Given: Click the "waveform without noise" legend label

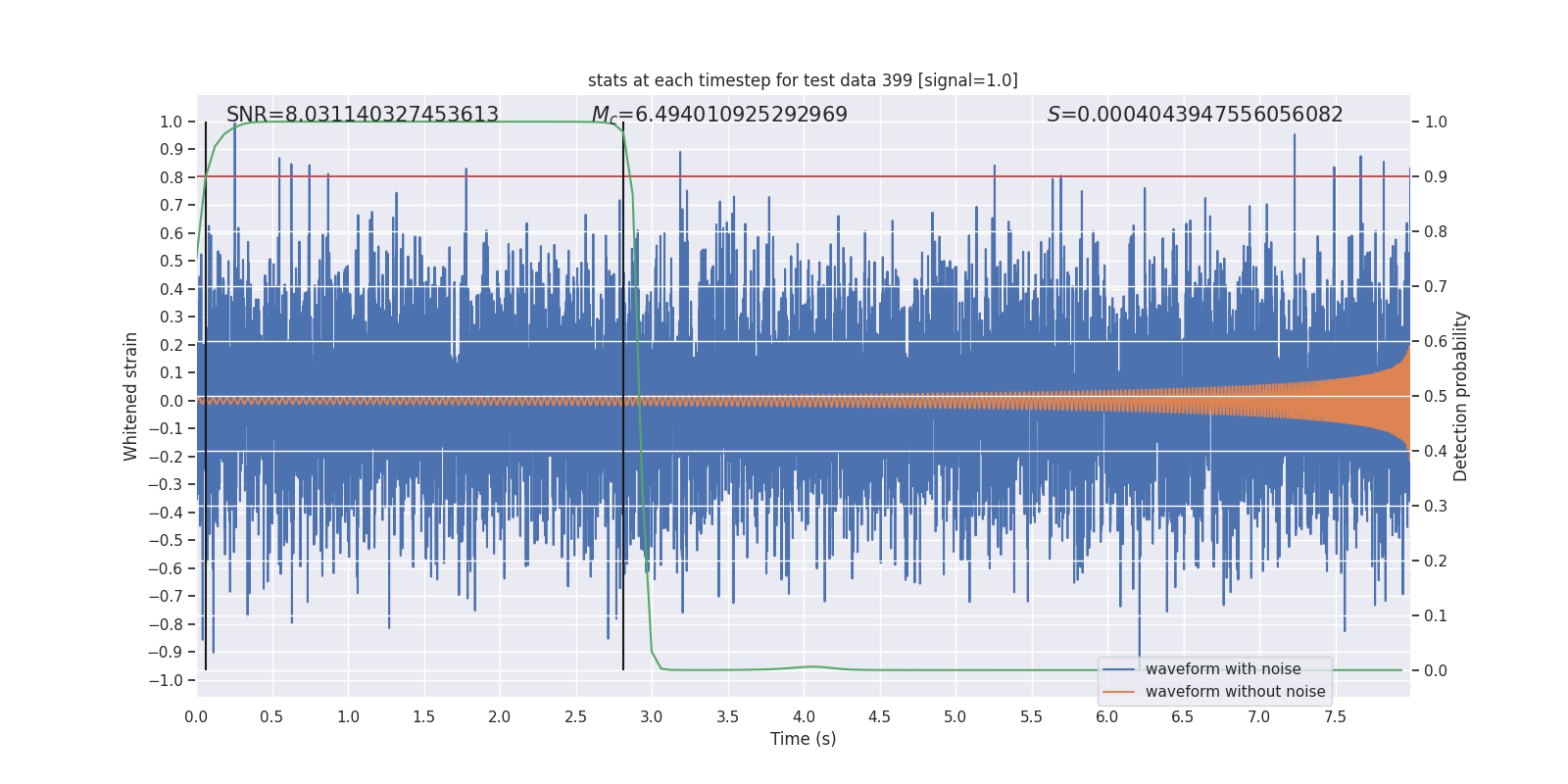Looking at the screenshot, I should tap(1235, 692).
